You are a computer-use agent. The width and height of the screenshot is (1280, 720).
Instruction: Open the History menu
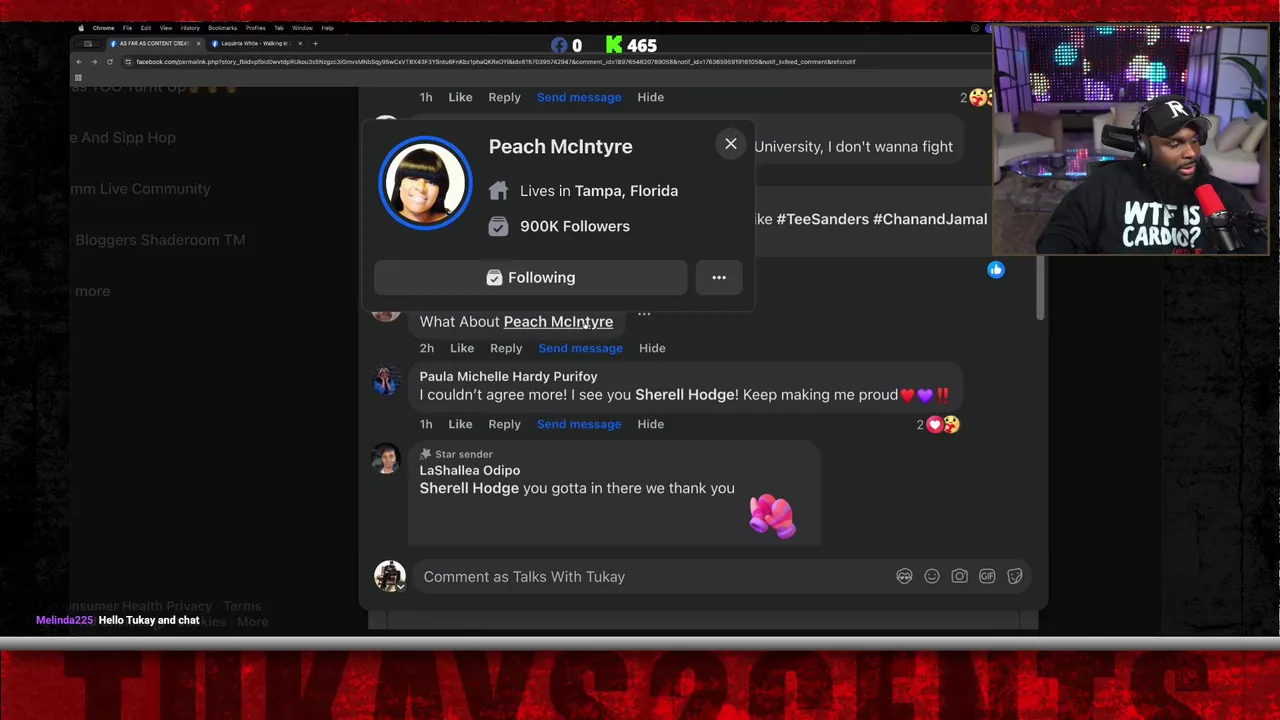tap(190, 28)
